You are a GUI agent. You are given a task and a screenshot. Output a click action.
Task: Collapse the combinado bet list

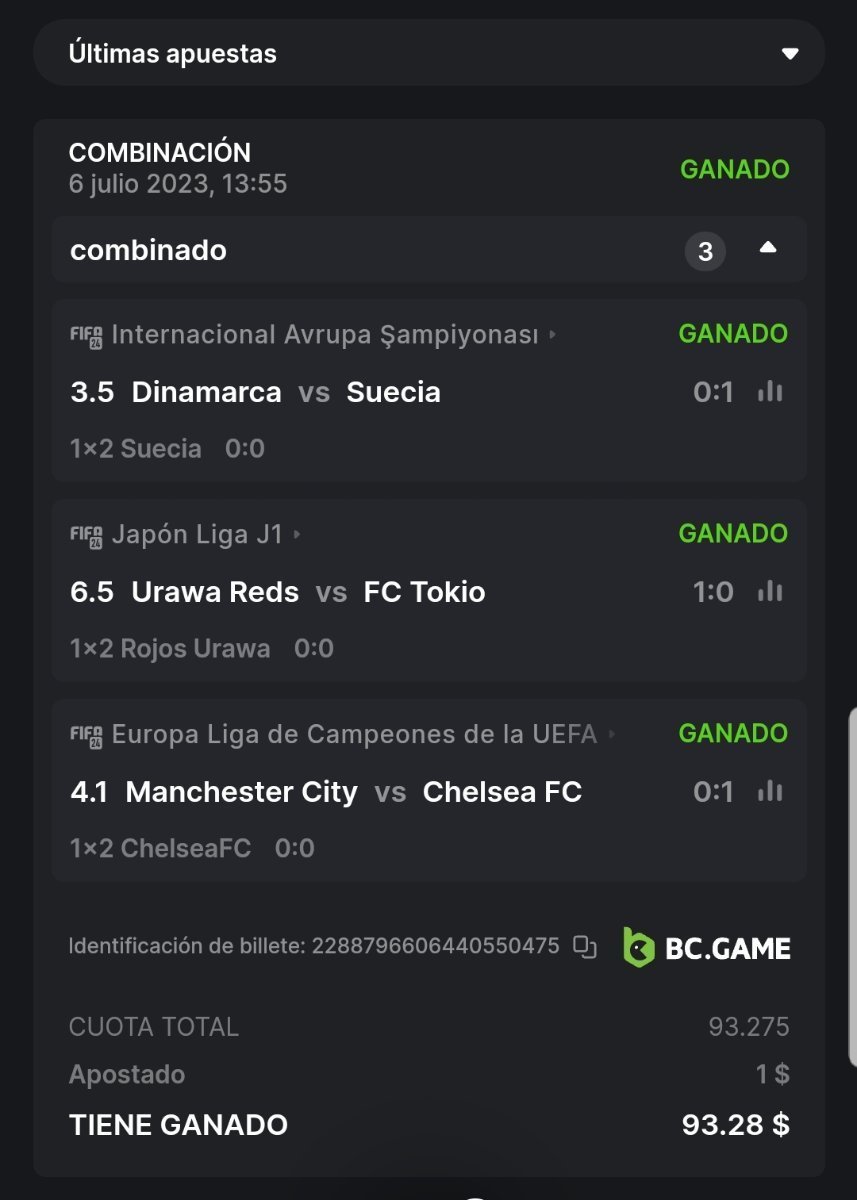[x=768, y=249]
